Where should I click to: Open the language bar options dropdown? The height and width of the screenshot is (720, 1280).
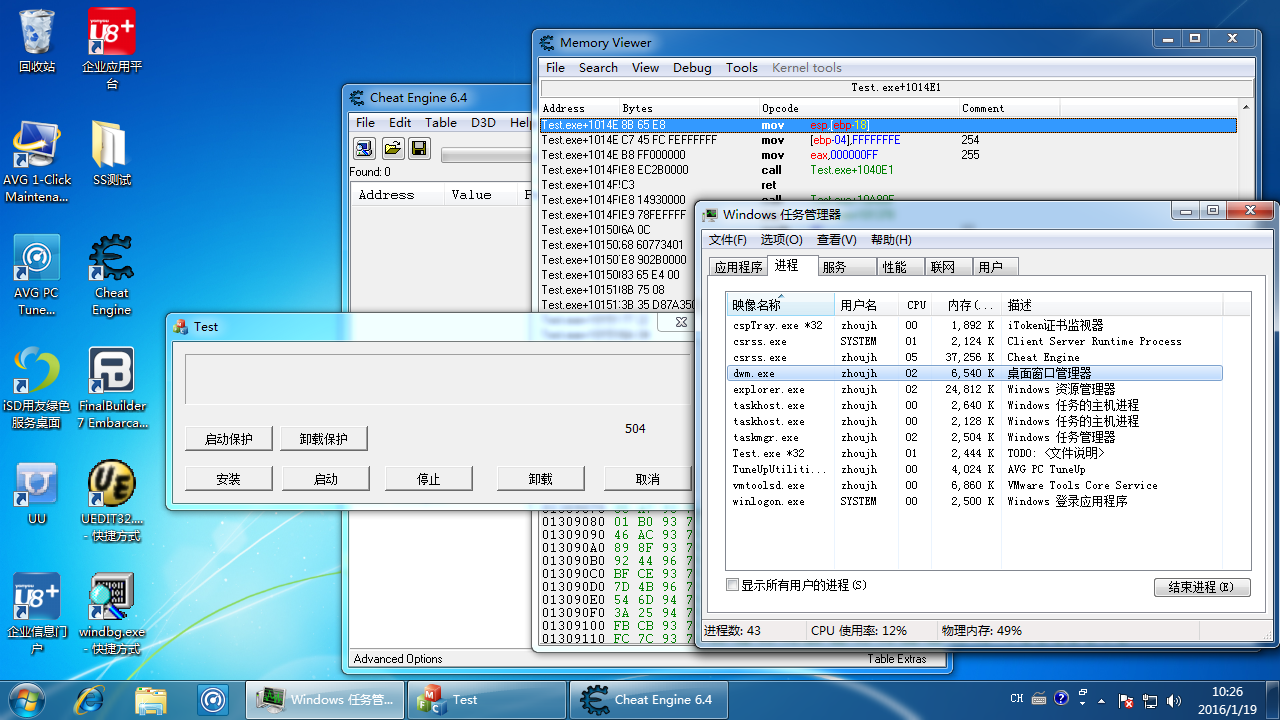[x=1080, y=703]
